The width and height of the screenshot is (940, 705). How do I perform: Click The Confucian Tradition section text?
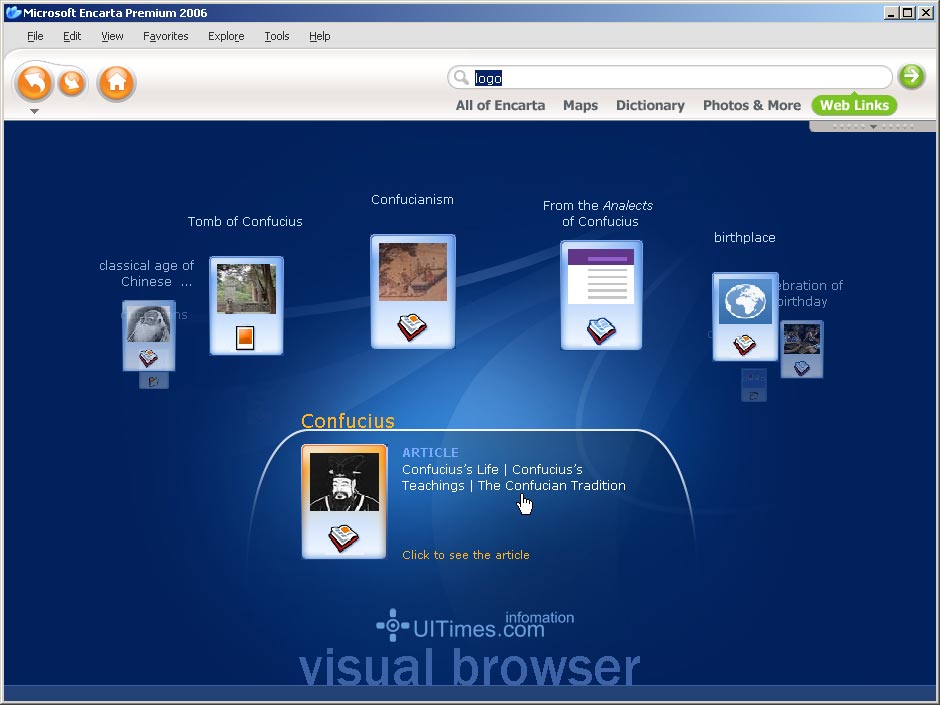click(x=552, y=486)
